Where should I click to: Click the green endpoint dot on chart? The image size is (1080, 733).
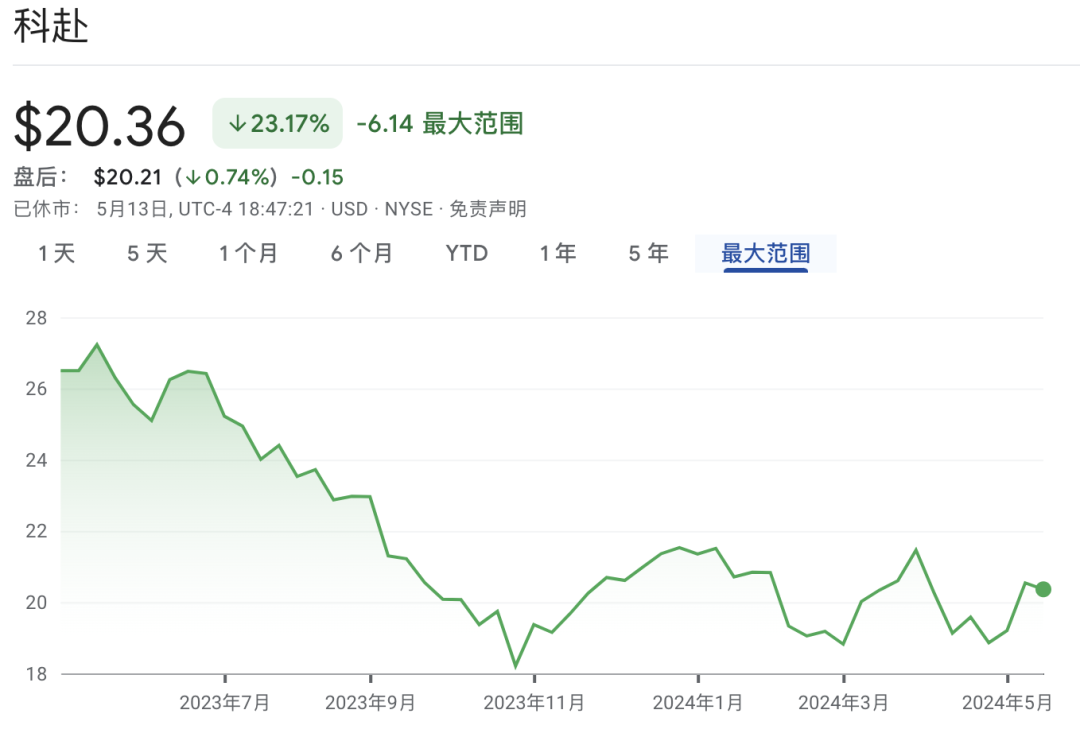1043,589
